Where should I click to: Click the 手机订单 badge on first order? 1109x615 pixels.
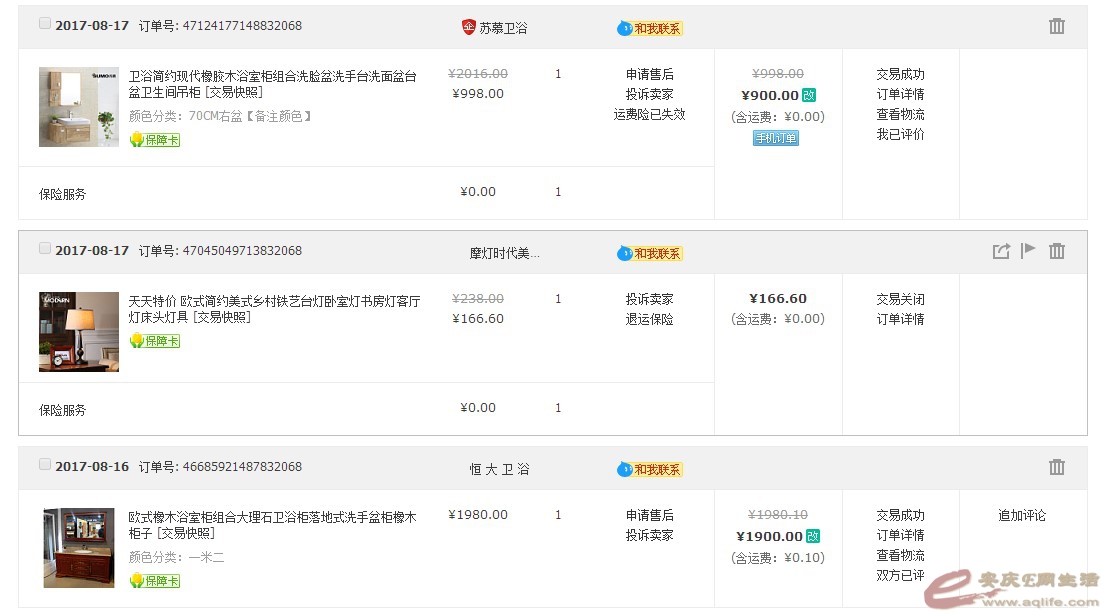click(776, 138)
